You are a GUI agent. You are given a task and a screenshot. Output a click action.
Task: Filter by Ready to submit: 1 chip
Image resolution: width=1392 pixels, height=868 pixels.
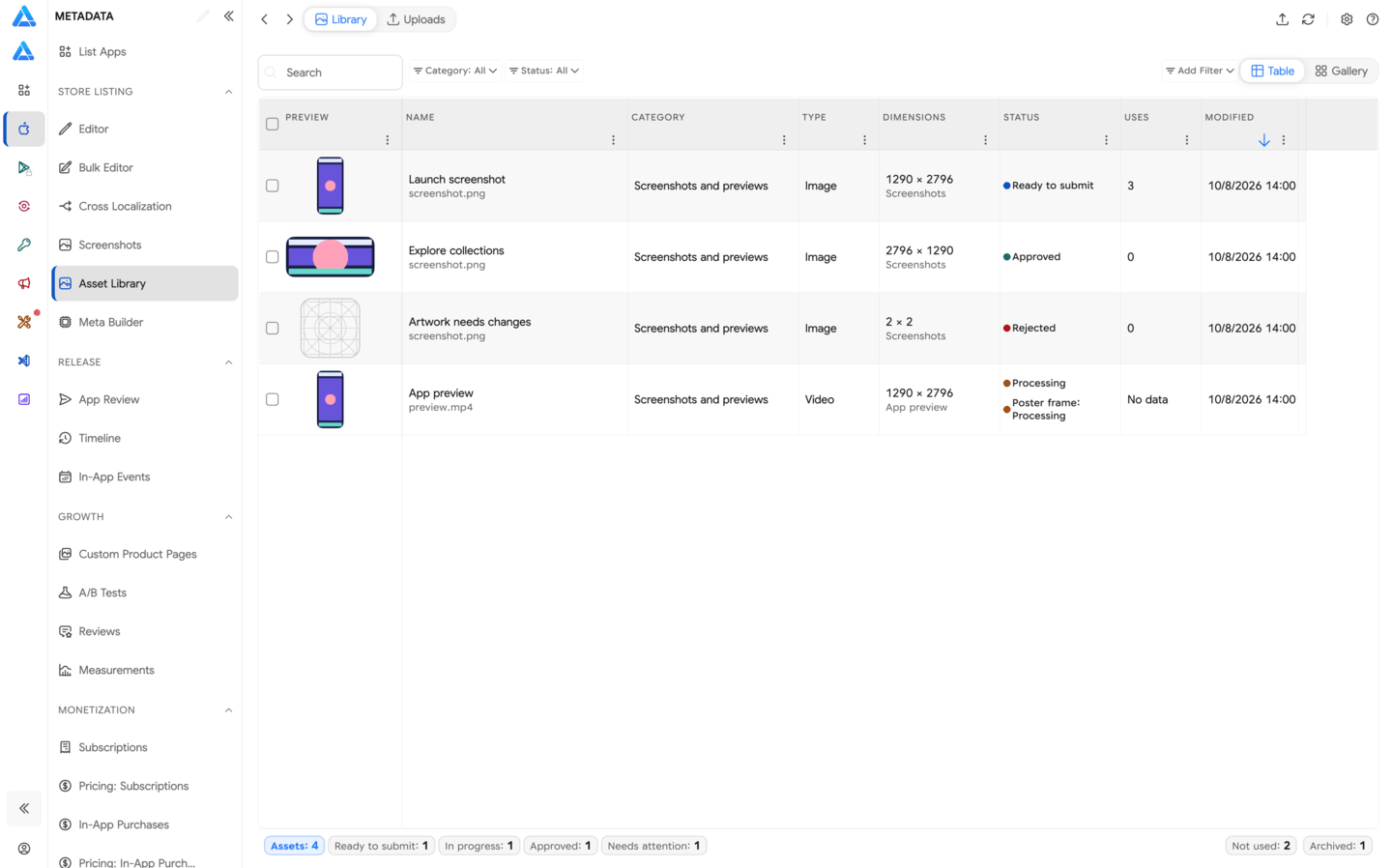point(381,846)
